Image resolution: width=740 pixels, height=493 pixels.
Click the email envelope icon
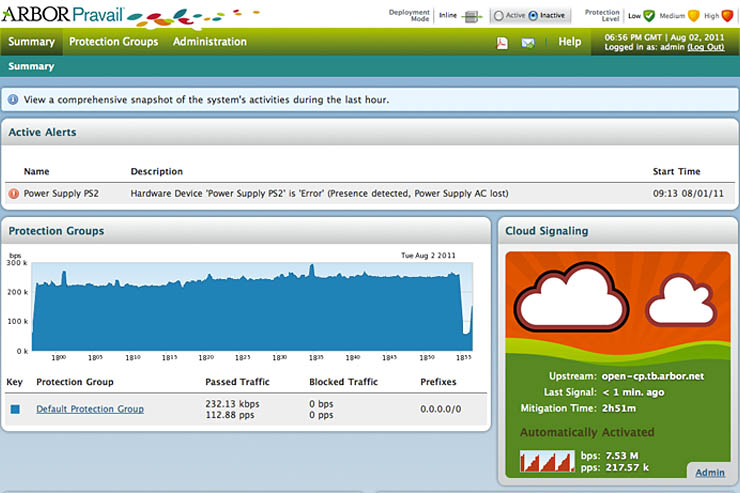click(x=528, y=42)
